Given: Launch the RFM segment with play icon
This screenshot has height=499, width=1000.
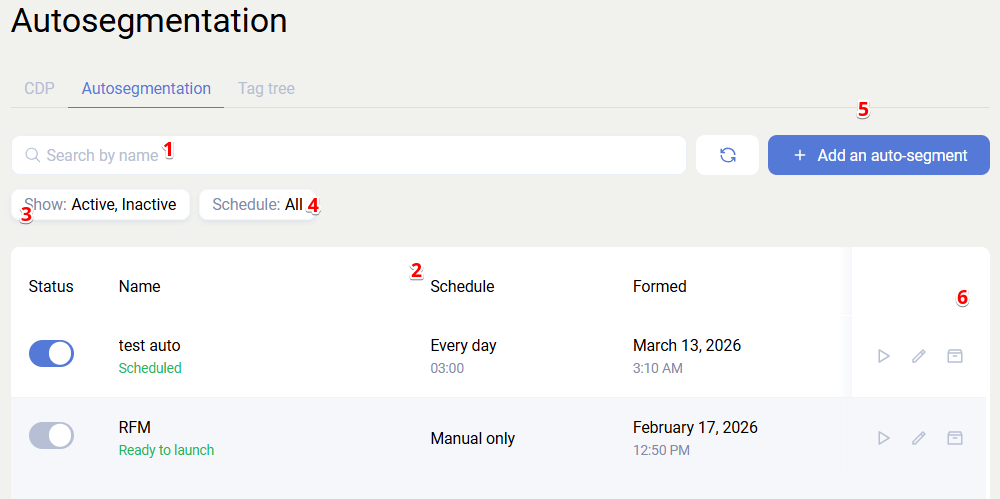Looking at the screenshot, I should [x=883, y=438].
